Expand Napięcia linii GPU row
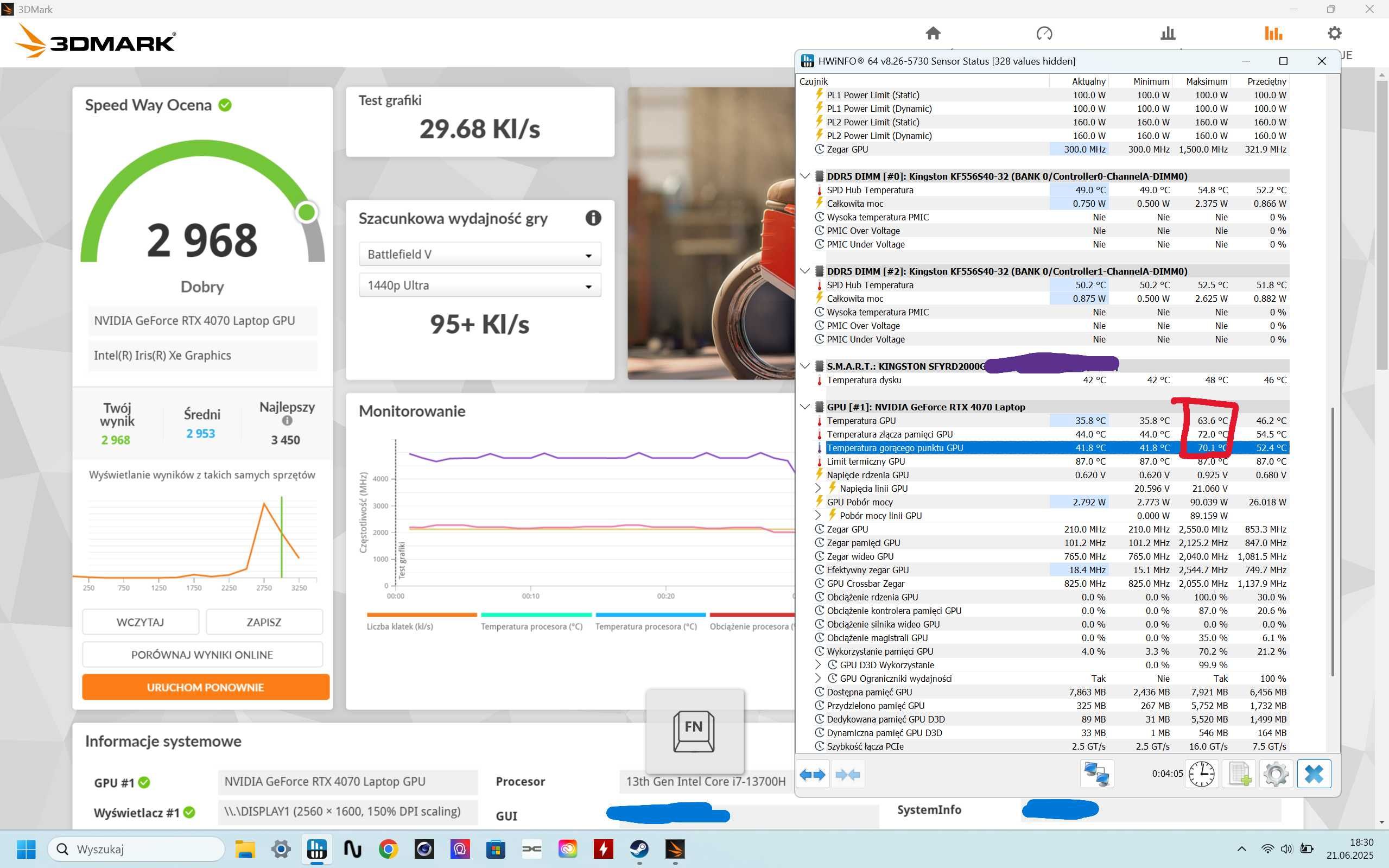 (x=818, y=489)
